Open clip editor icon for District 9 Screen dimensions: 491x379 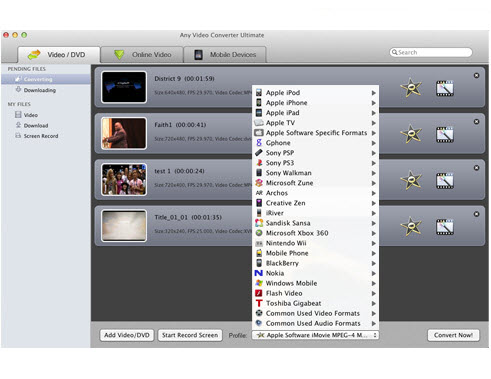[x=445, y=88]
